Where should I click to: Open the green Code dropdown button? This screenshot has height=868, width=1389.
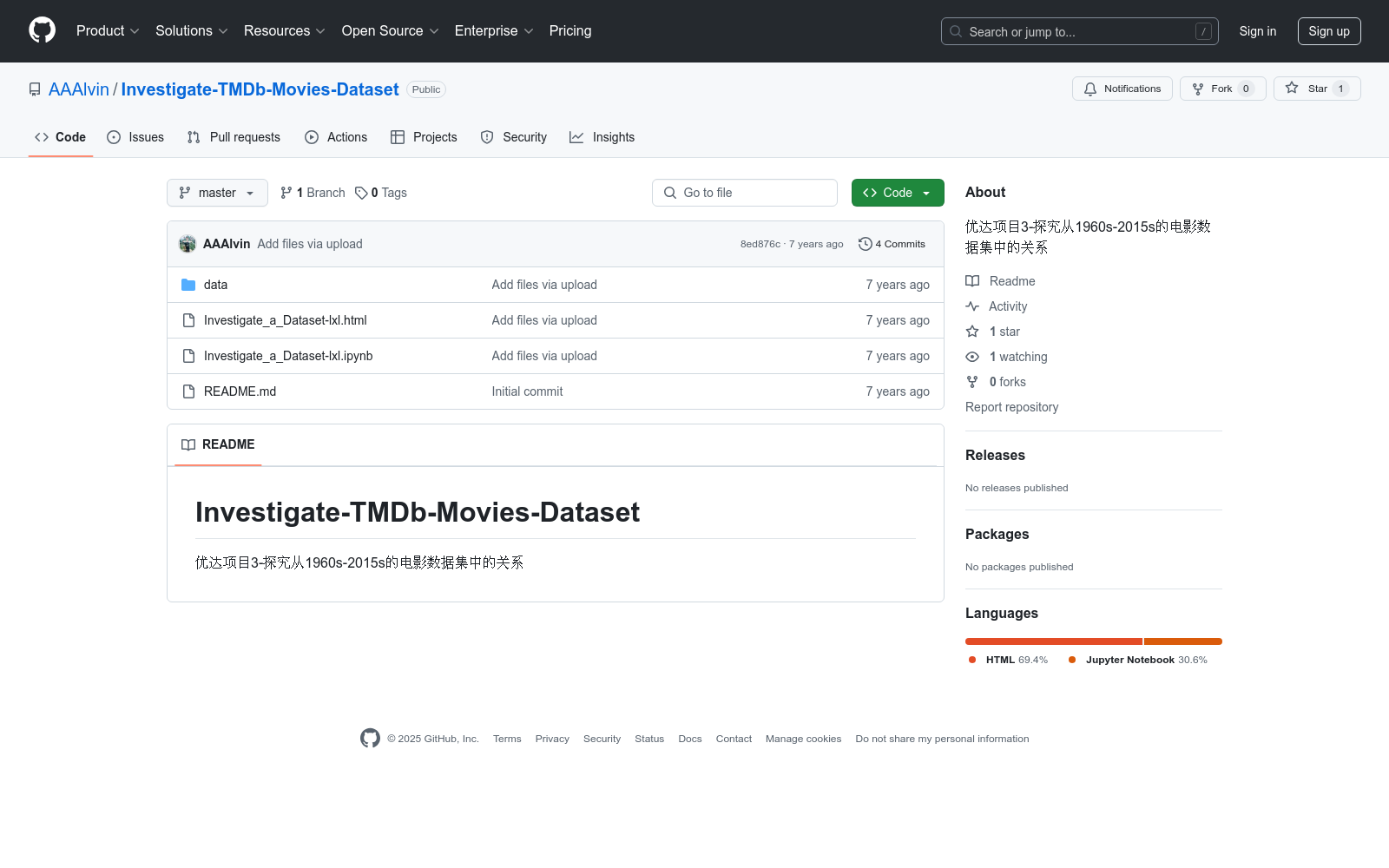tap(898, 193)
